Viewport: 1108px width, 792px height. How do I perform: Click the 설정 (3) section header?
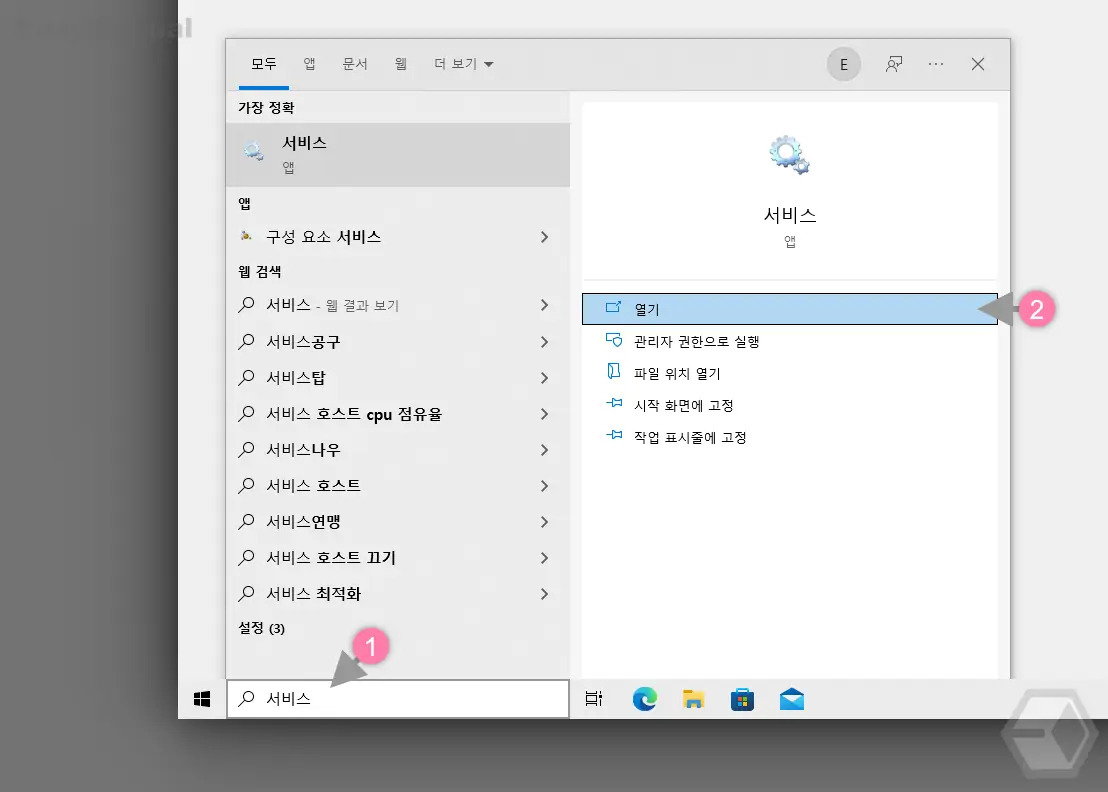pos(261,628)
